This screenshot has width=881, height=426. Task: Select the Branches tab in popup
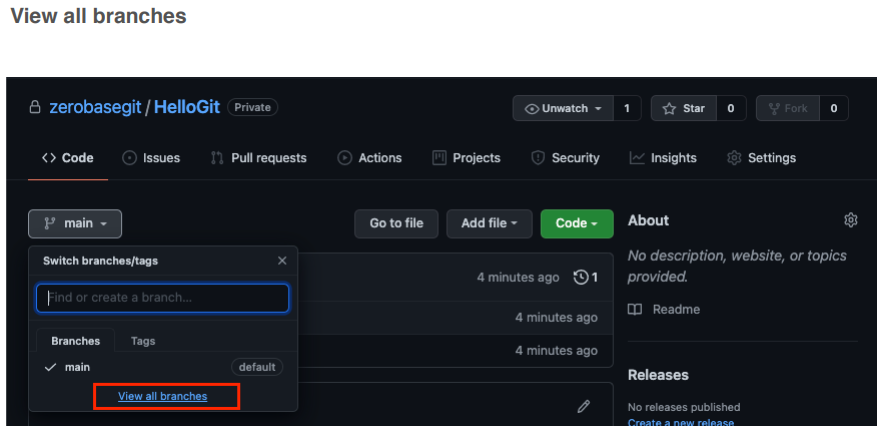click(x=75, y=341)
